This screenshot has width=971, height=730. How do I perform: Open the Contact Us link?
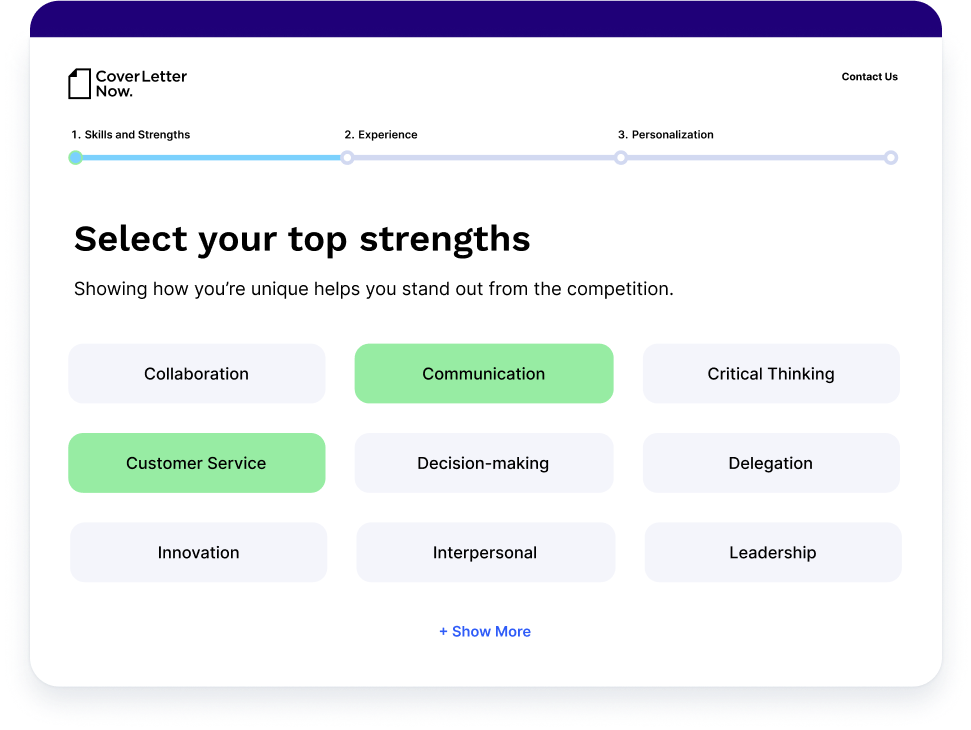pos(869,77)
